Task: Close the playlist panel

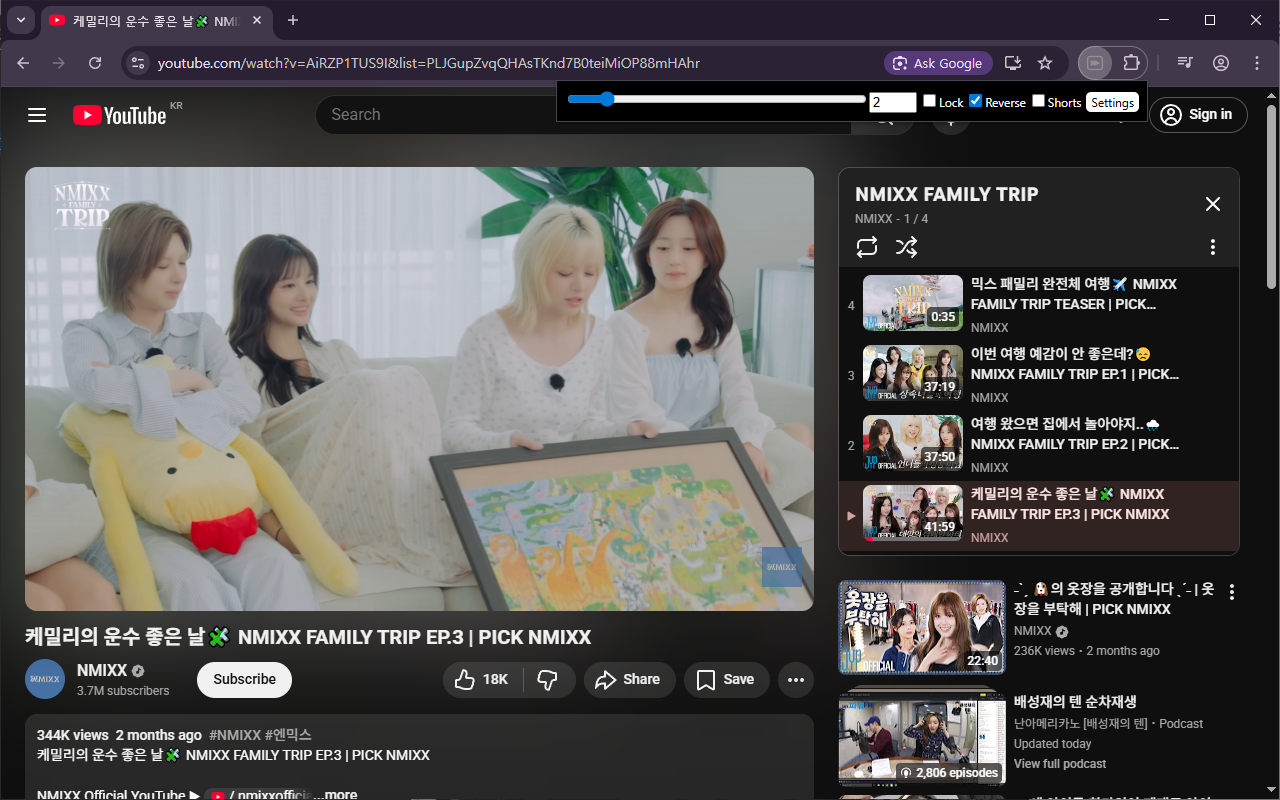Action: click(x=1212, y=204)
